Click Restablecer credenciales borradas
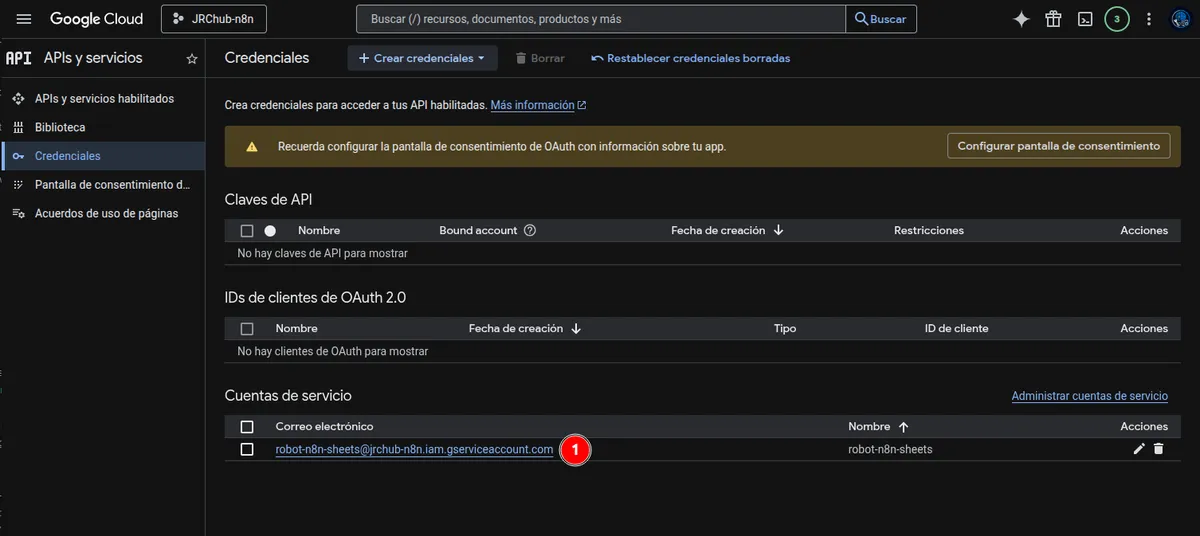This screenshot has height=536, width=1200. pos(691,58)
